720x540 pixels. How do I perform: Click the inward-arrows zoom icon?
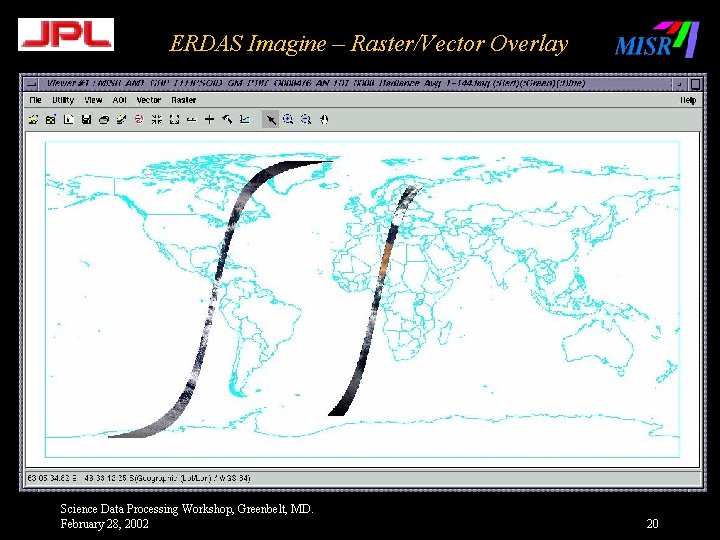157,119
